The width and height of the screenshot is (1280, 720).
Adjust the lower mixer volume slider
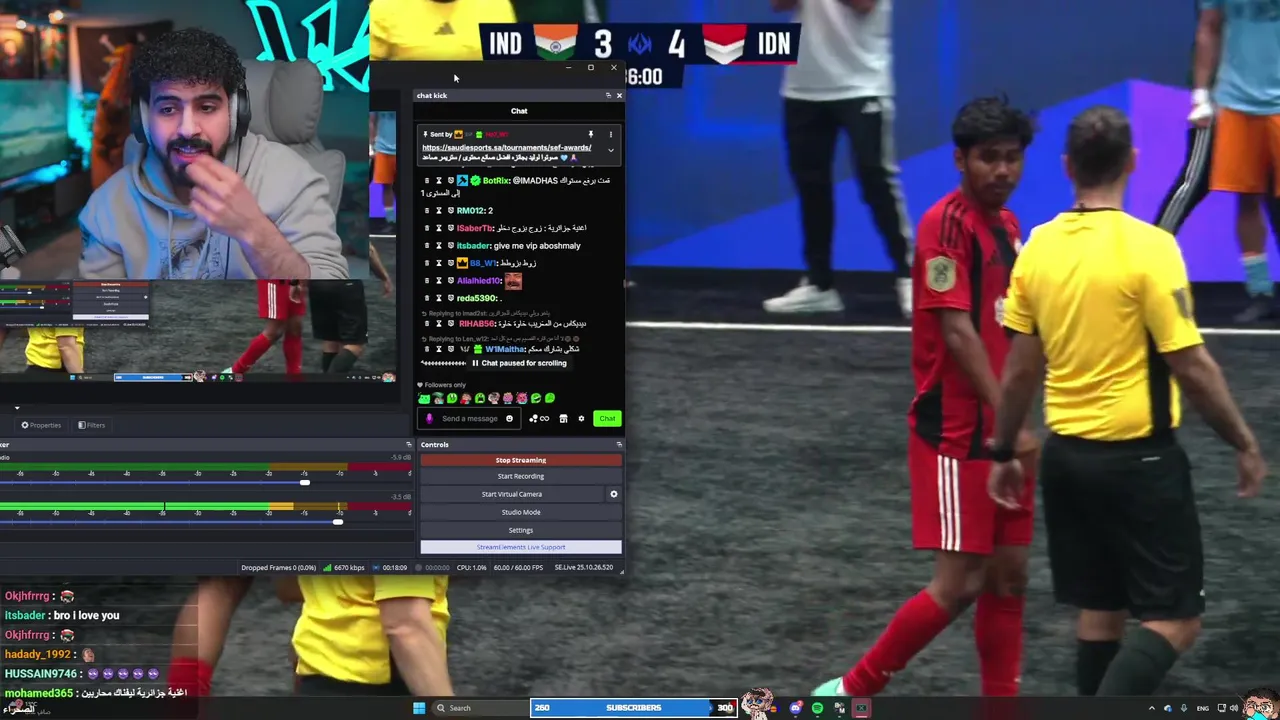[x=338, y=522]
